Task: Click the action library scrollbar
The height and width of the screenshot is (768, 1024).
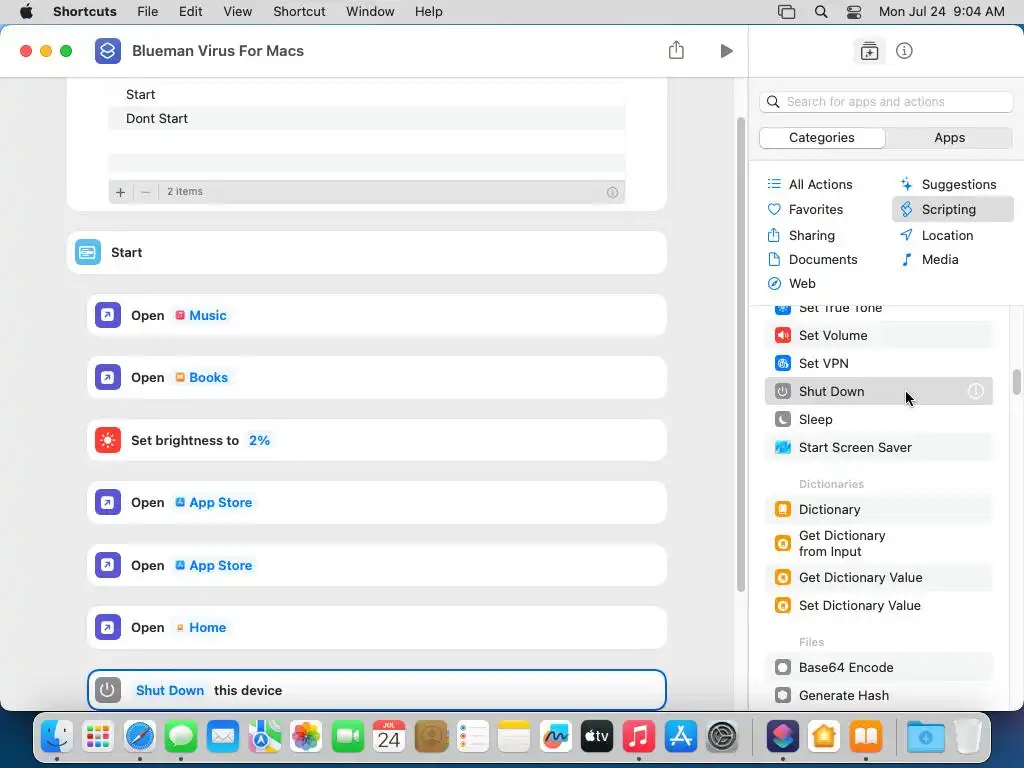Action: (x=1017, y=382)
